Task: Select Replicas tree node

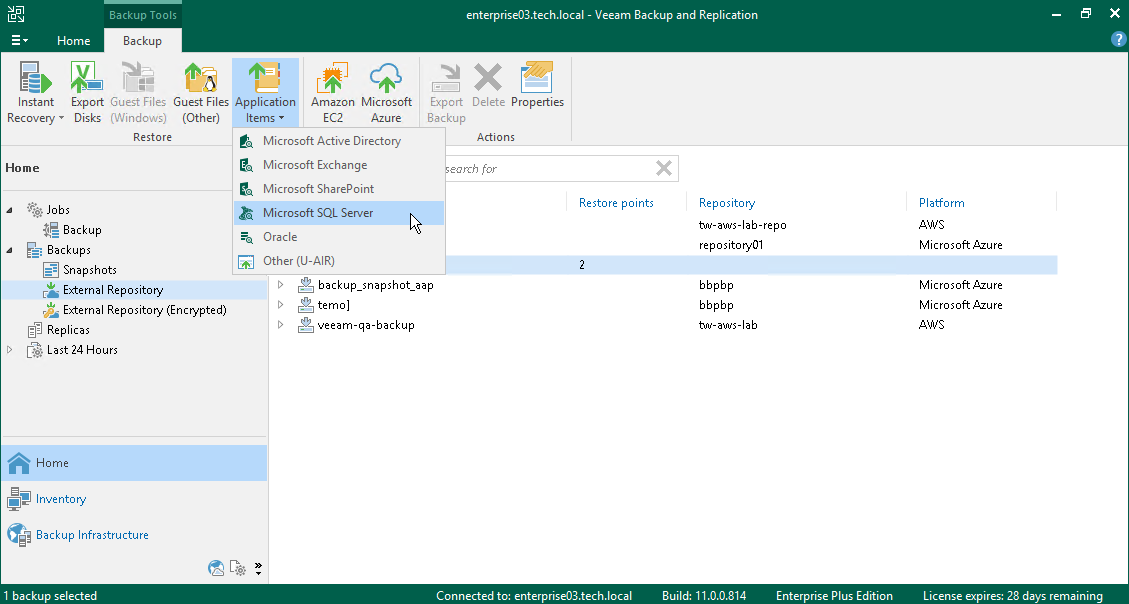Action: [68, 330]
